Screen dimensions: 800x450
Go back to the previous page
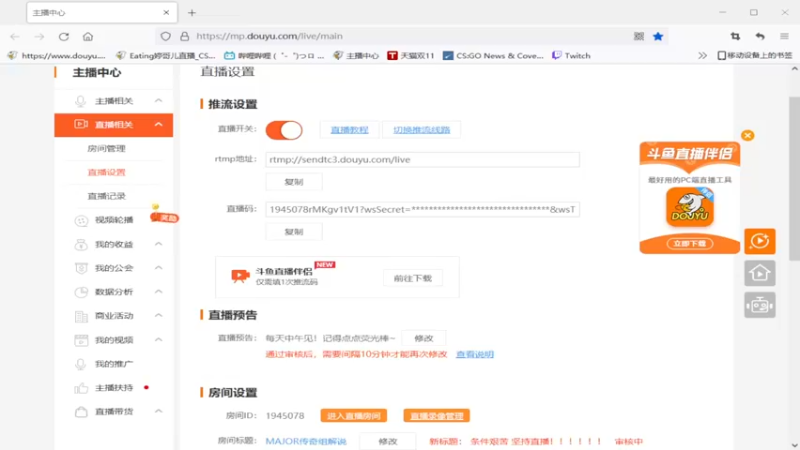(x=15, y=36)
